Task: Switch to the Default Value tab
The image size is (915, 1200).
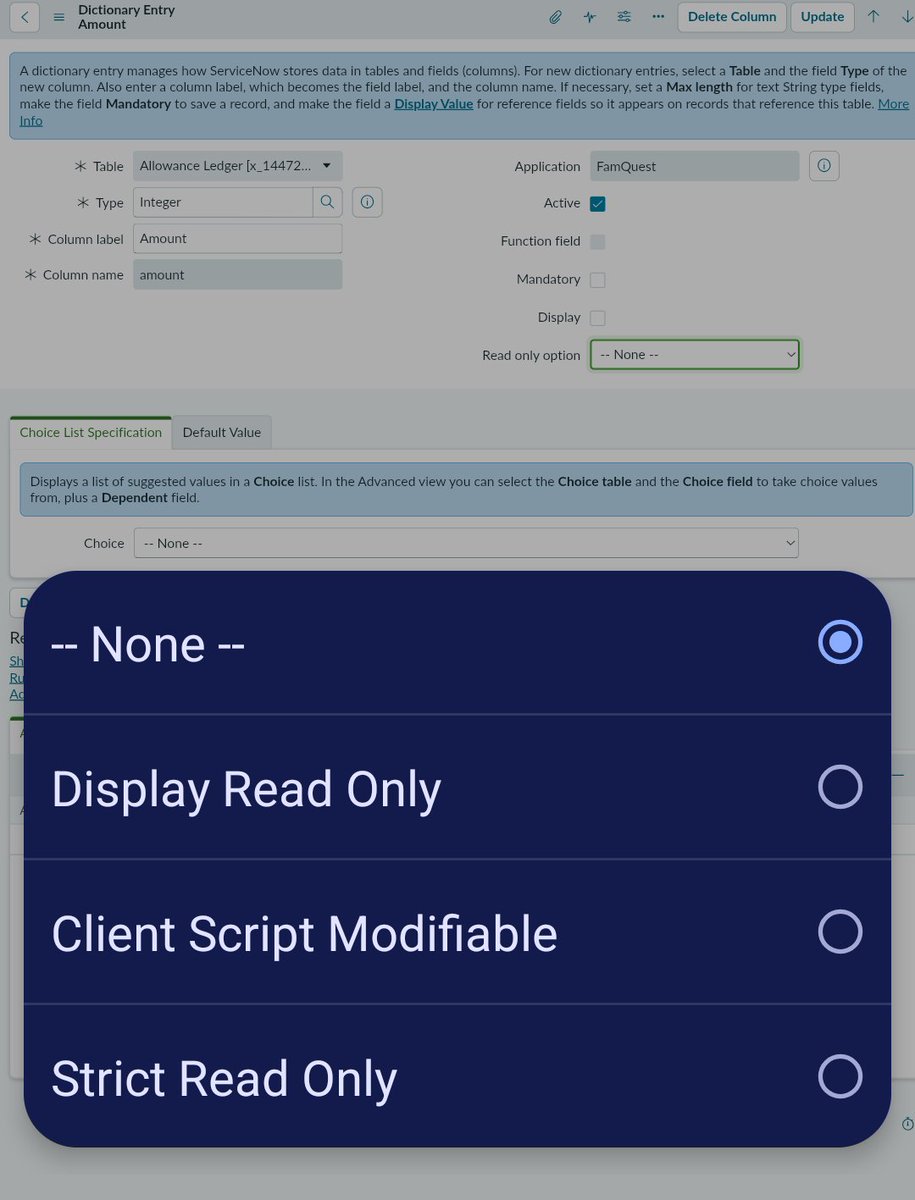Action: 222,433
